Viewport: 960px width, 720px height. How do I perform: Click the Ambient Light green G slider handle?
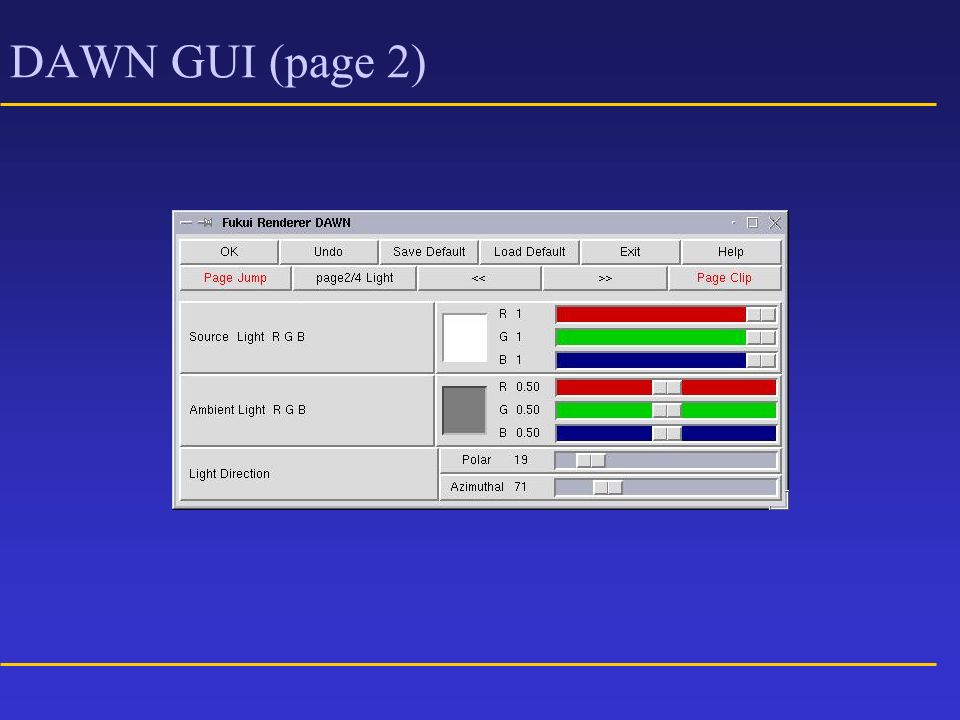(667, 410)
